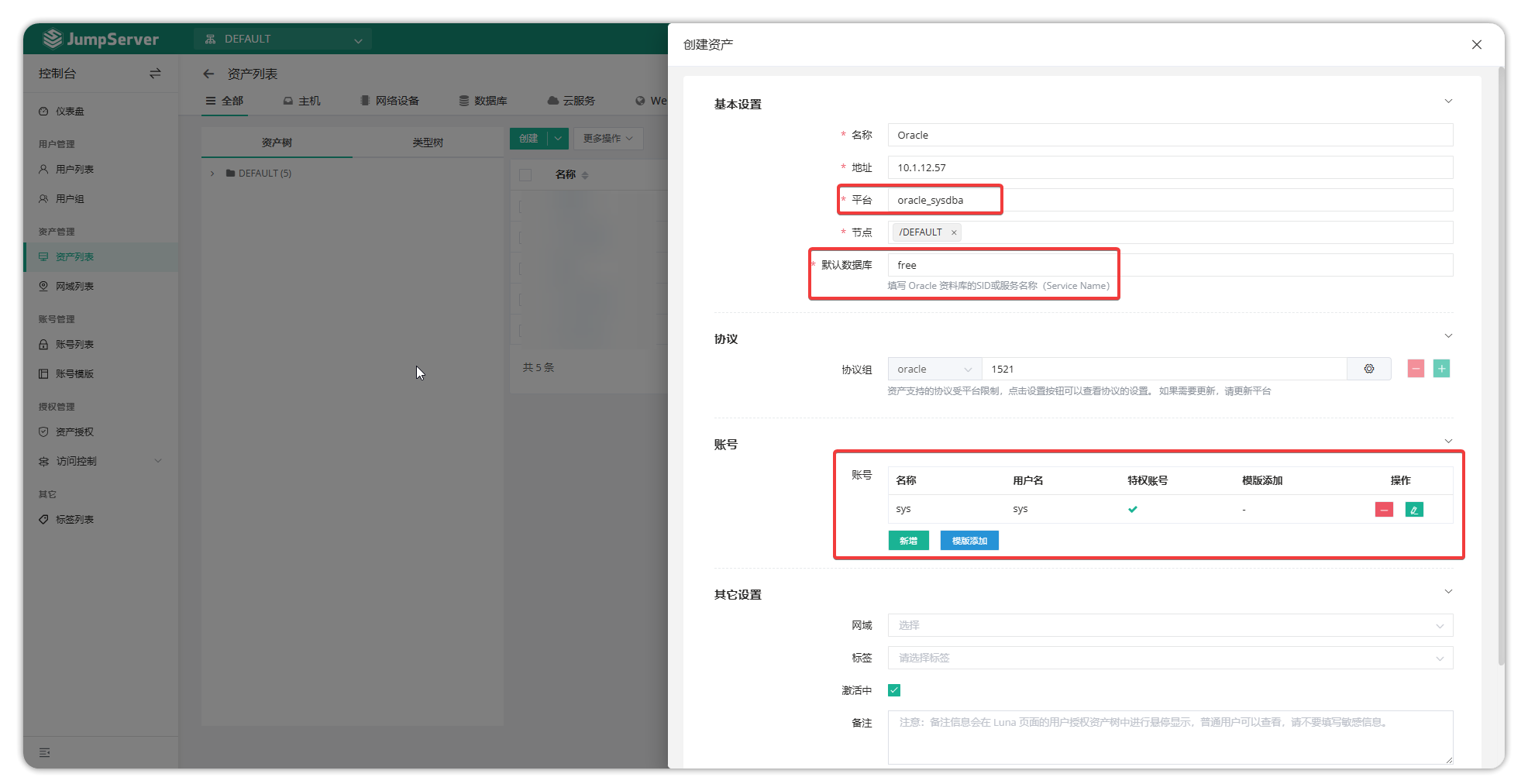Uncheck the 激活中 checkbox

[x=894, y=690]
